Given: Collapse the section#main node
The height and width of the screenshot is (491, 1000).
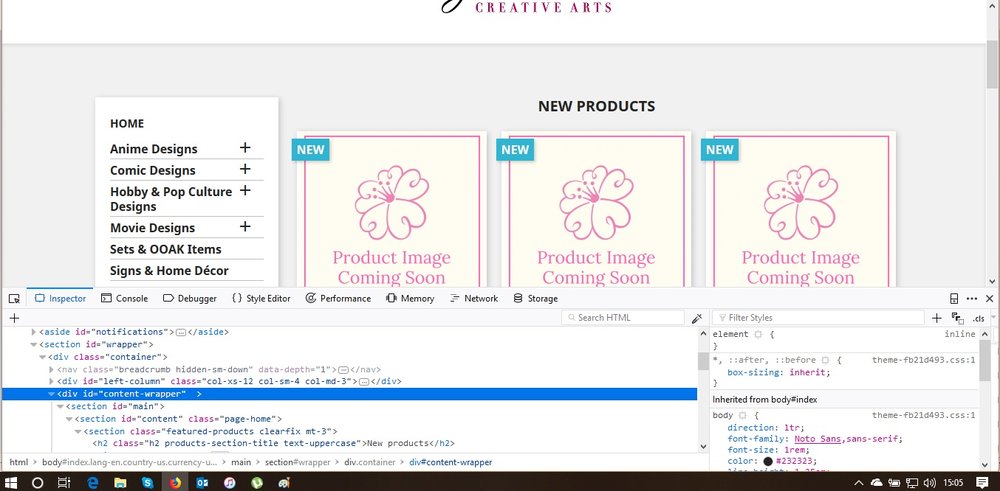Looking at the screenshot, I should [x=60, y=406].
